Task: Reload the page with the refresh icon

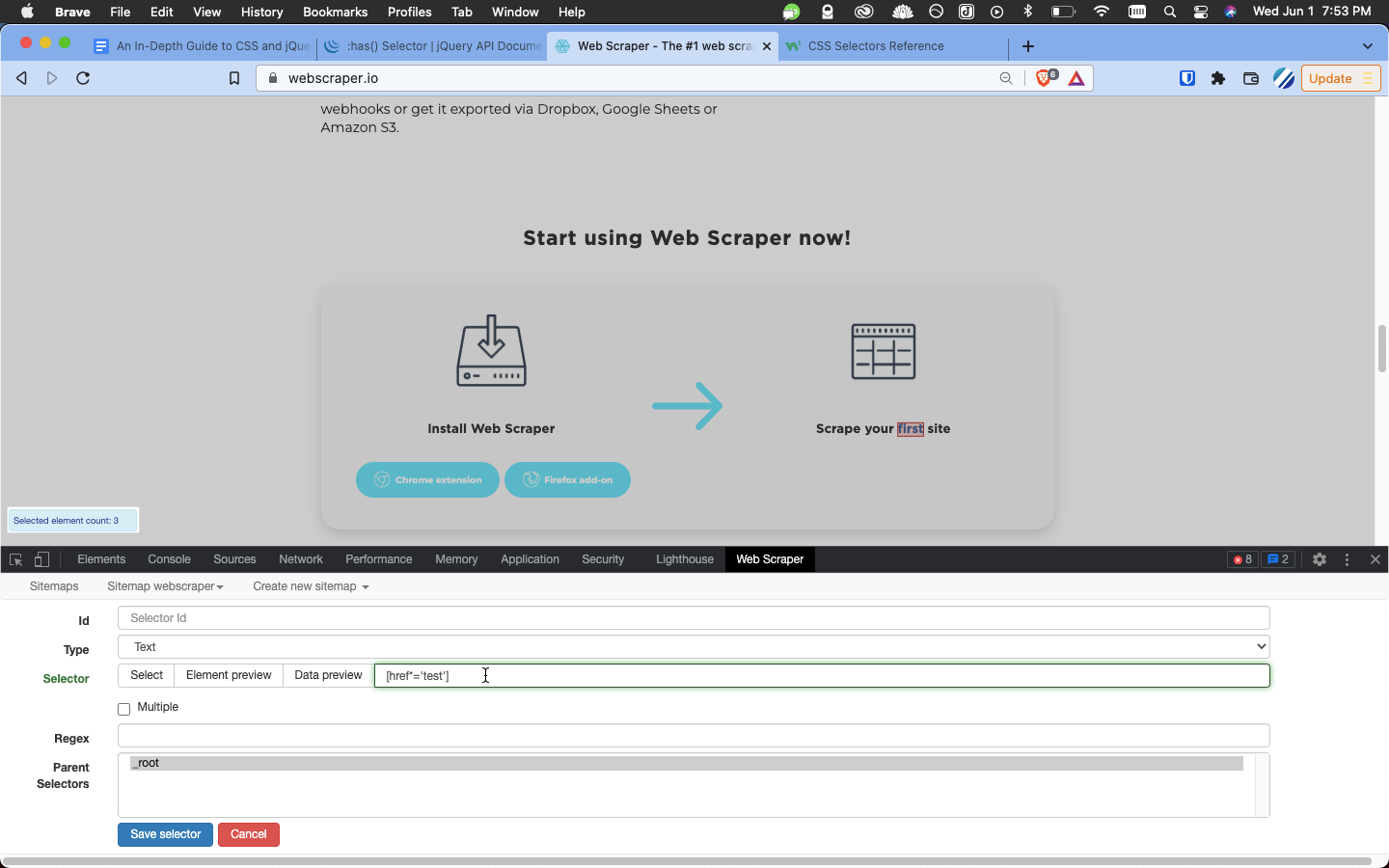Action: (83, 78)
